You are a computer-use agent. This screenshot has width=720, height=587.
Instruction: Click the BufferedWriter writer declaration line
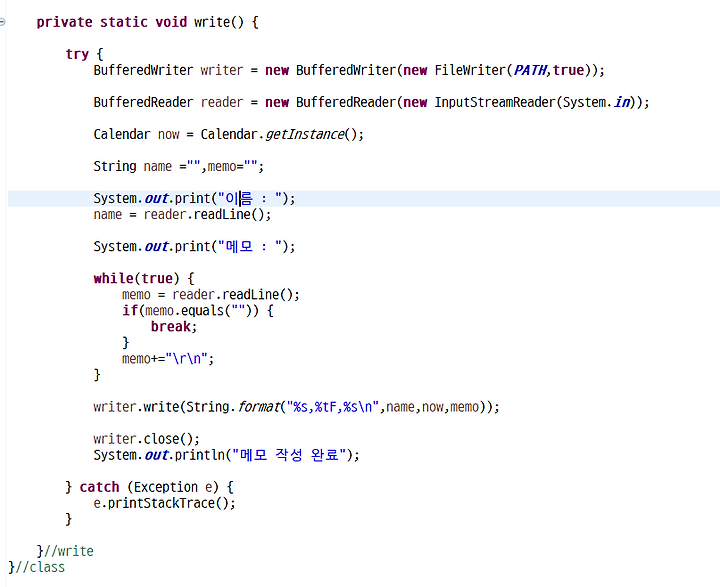point(349,70)
